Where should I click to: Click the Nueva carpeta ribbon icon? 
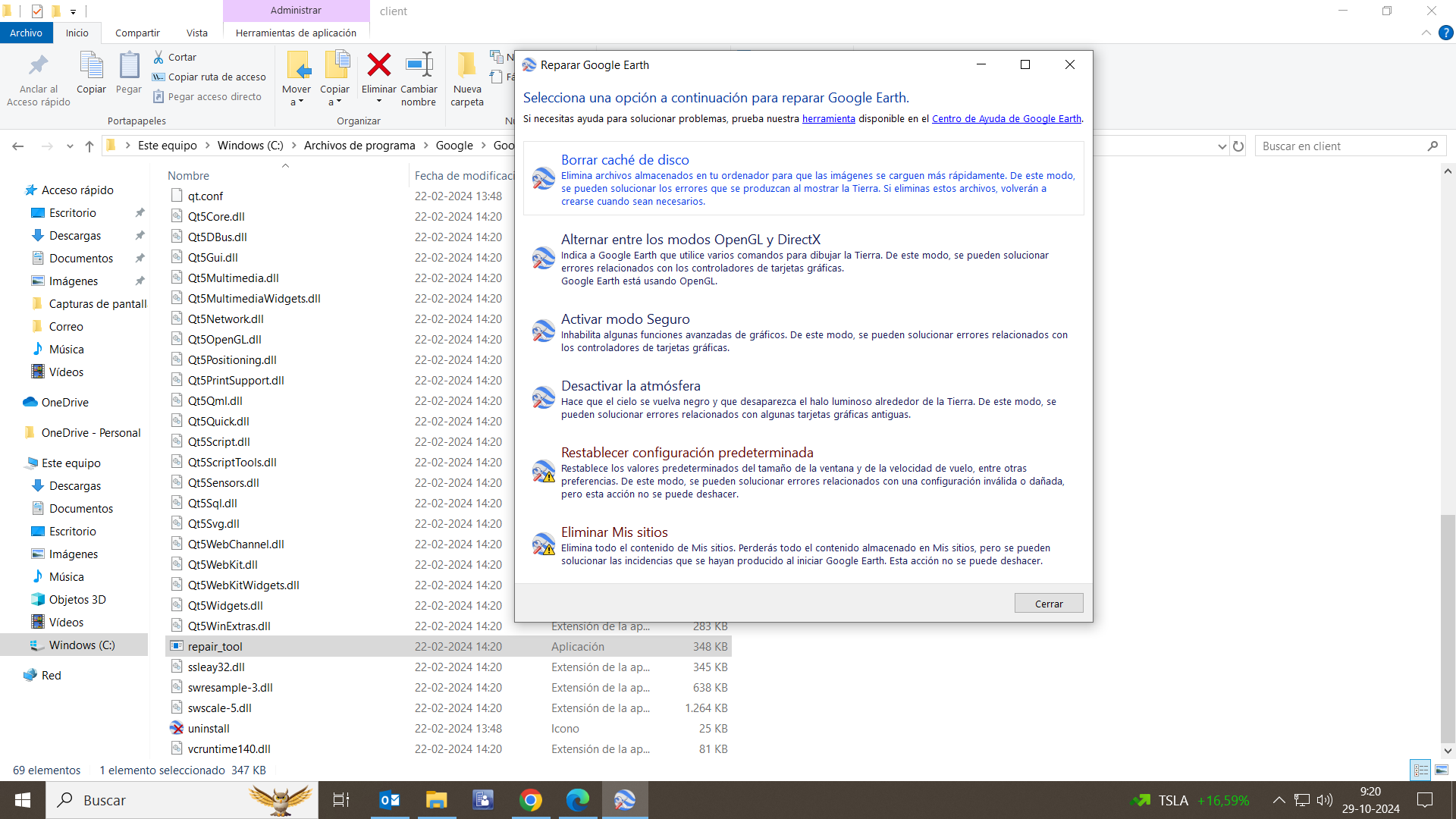[466, 66]
